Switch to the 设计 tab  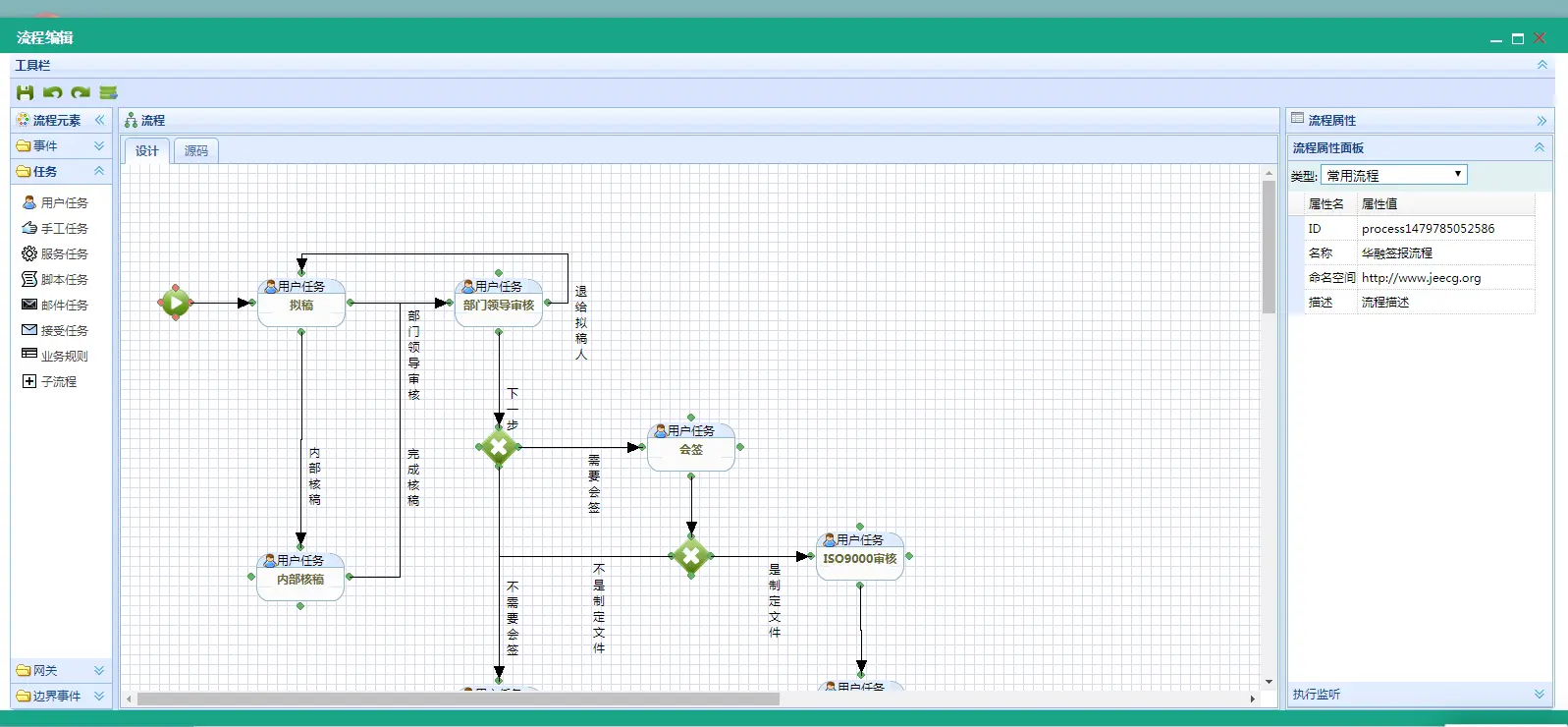coord(146,150)
